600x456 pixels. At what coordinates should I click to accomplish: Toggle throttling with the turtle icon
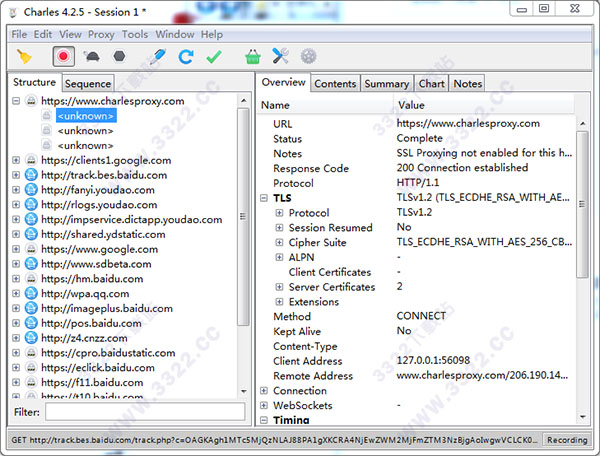point(92,57)
